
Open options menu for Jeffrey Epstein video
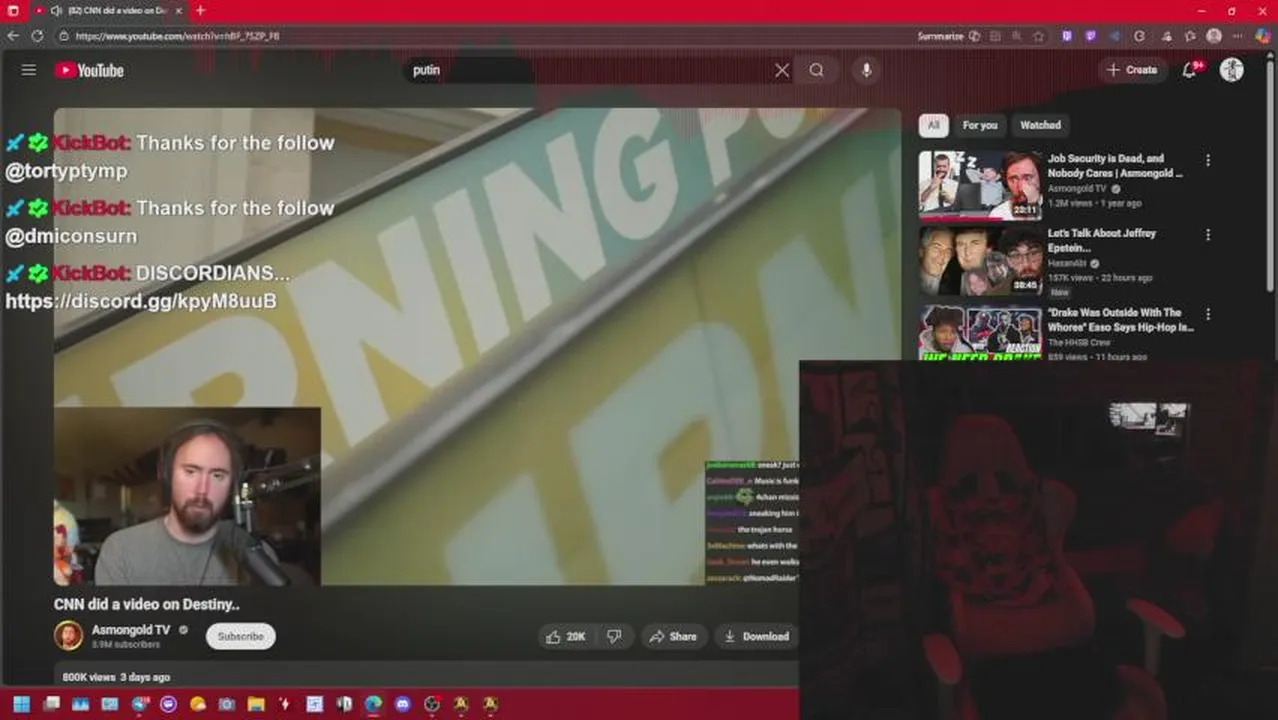point(1208,235)
